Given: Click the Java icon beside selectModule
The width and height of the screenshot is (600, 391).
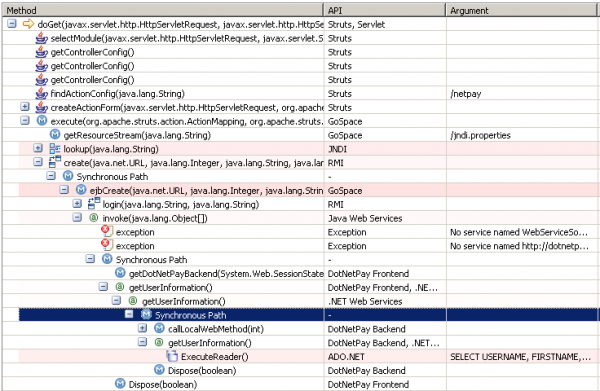Looking at the screenshot, I should click(41, 38).
